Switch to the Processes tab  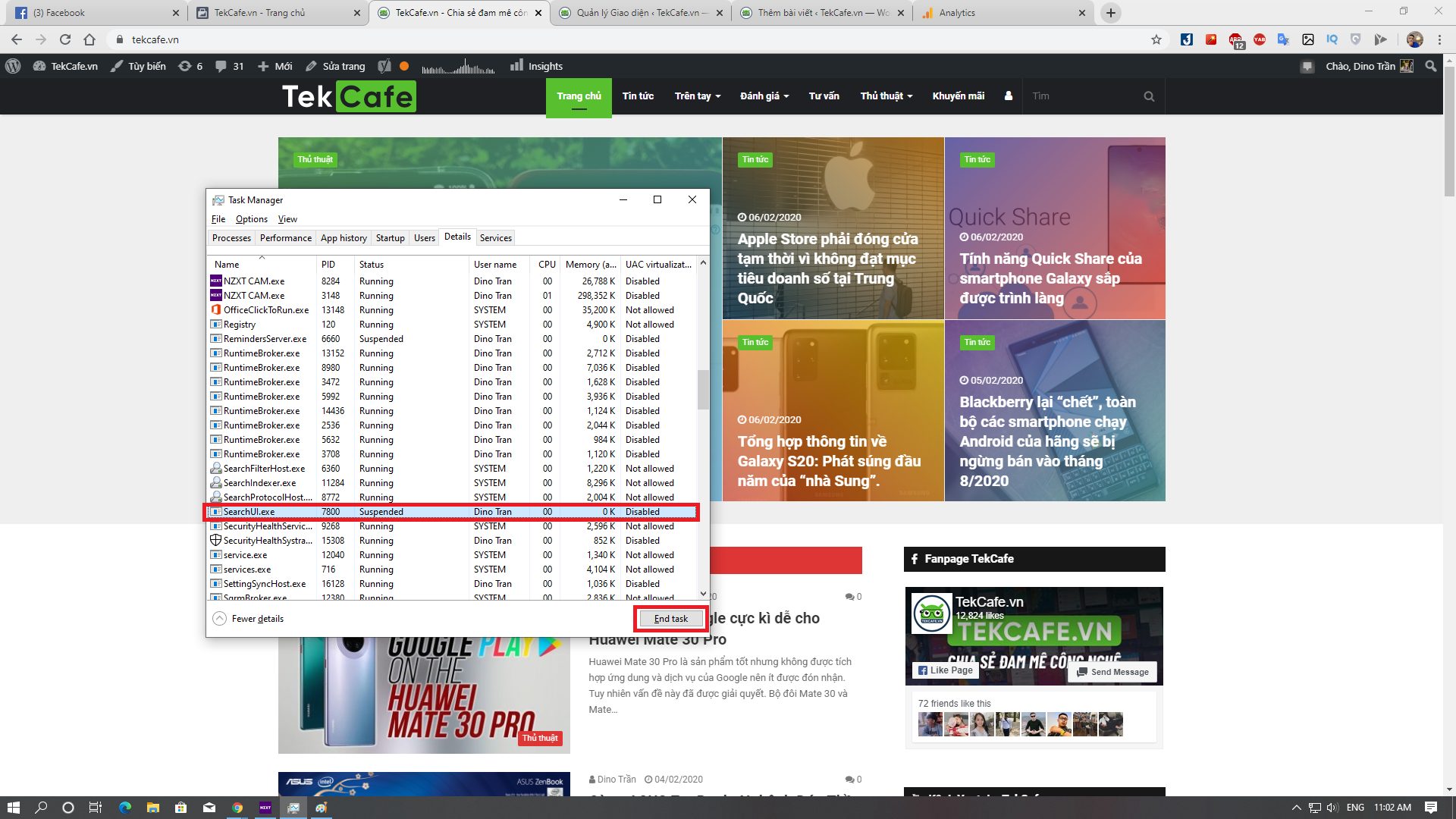coord(231,238)
